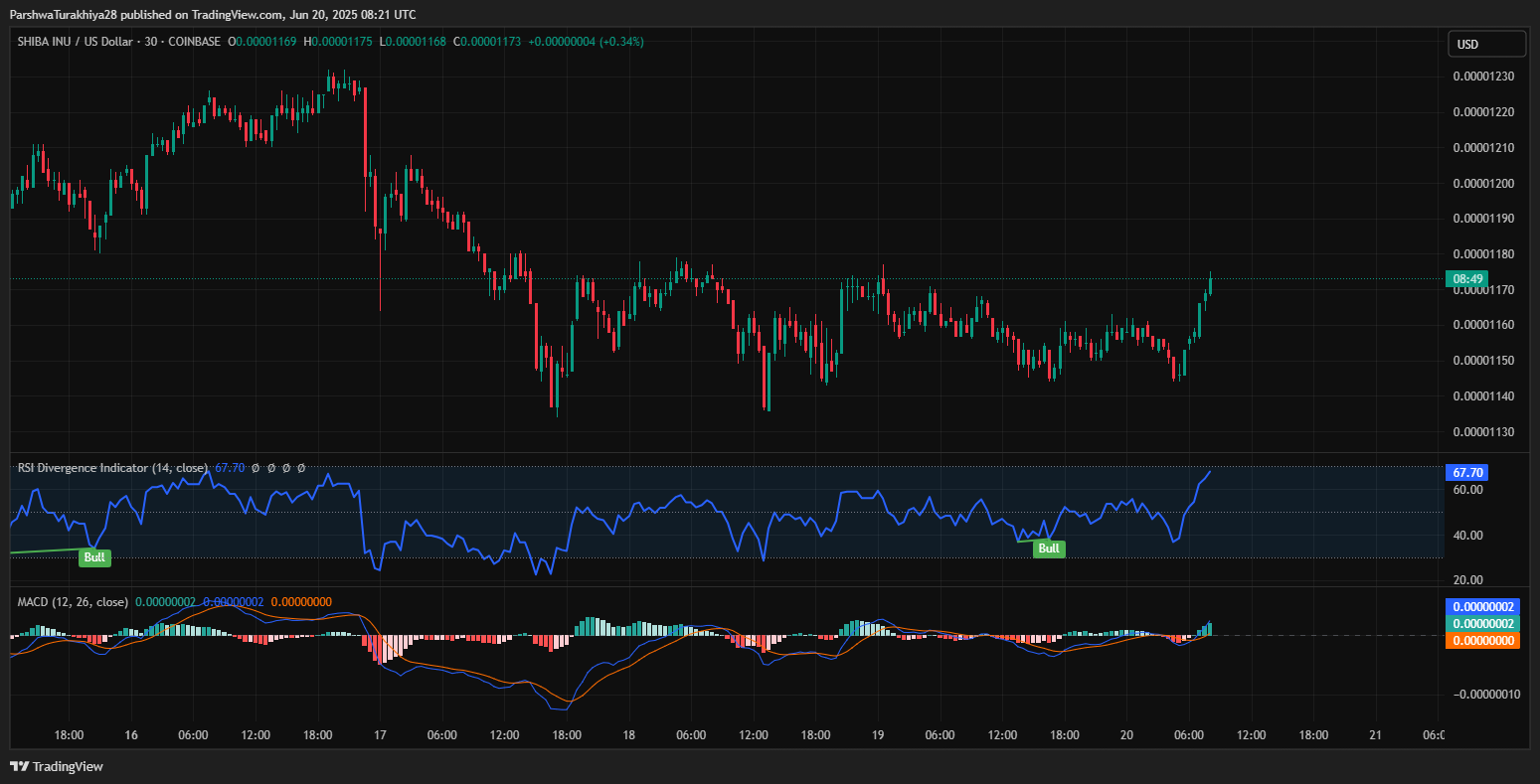This screenshot has height=784, width=1540.
Task: Click the 17 date label on time axis
Action: 380,735
